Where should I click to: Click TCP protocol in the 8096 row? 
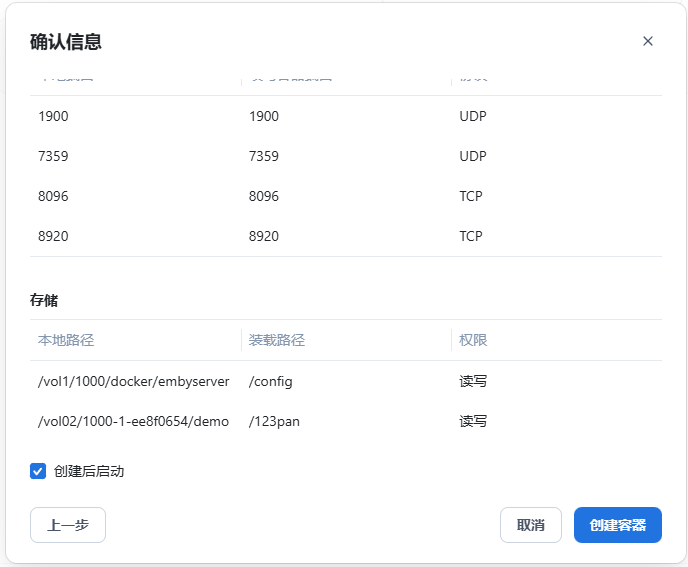pos(471,196)
